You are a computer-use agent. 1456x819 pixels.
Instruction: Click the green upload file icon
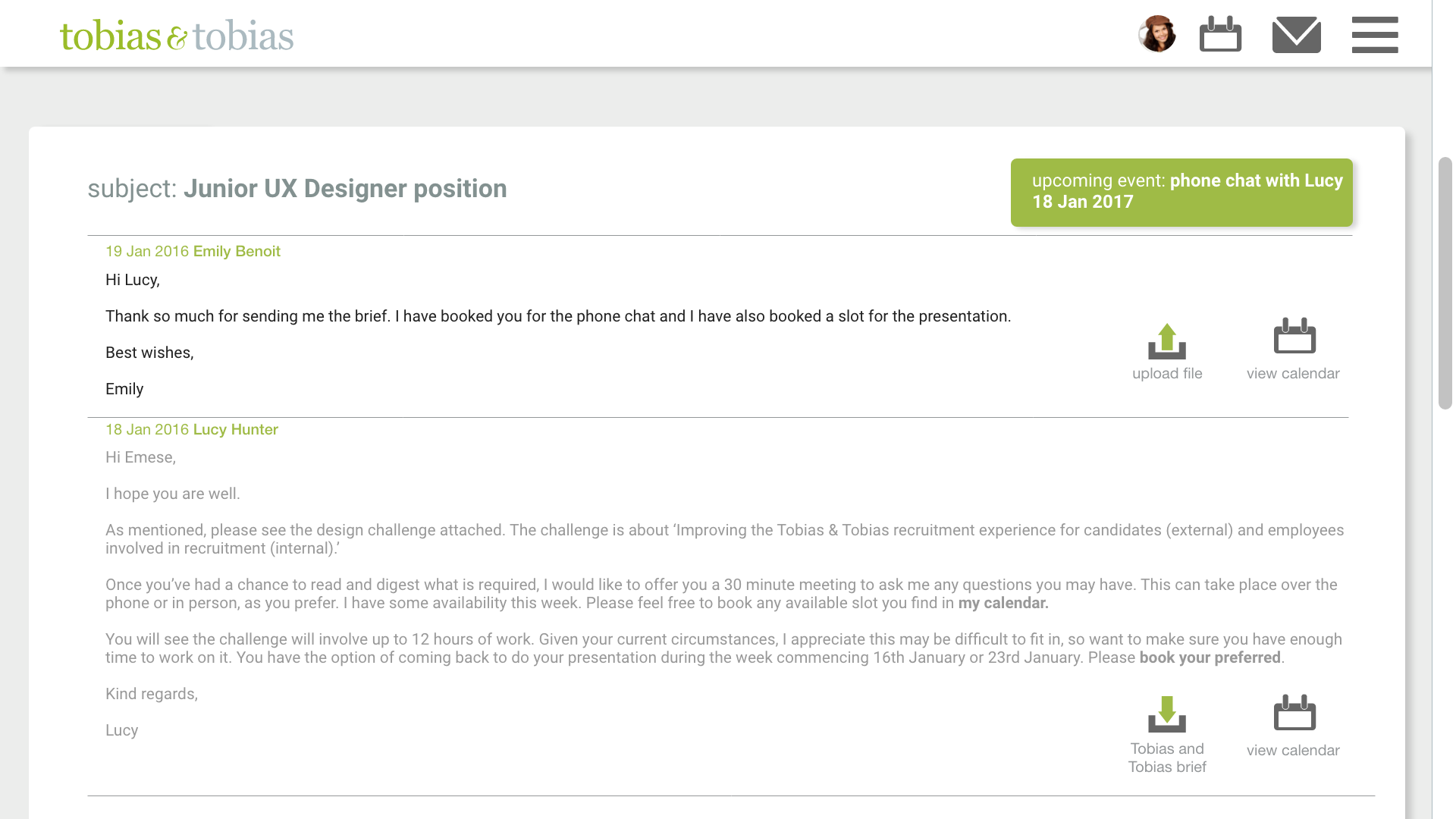pos(1166,340)
